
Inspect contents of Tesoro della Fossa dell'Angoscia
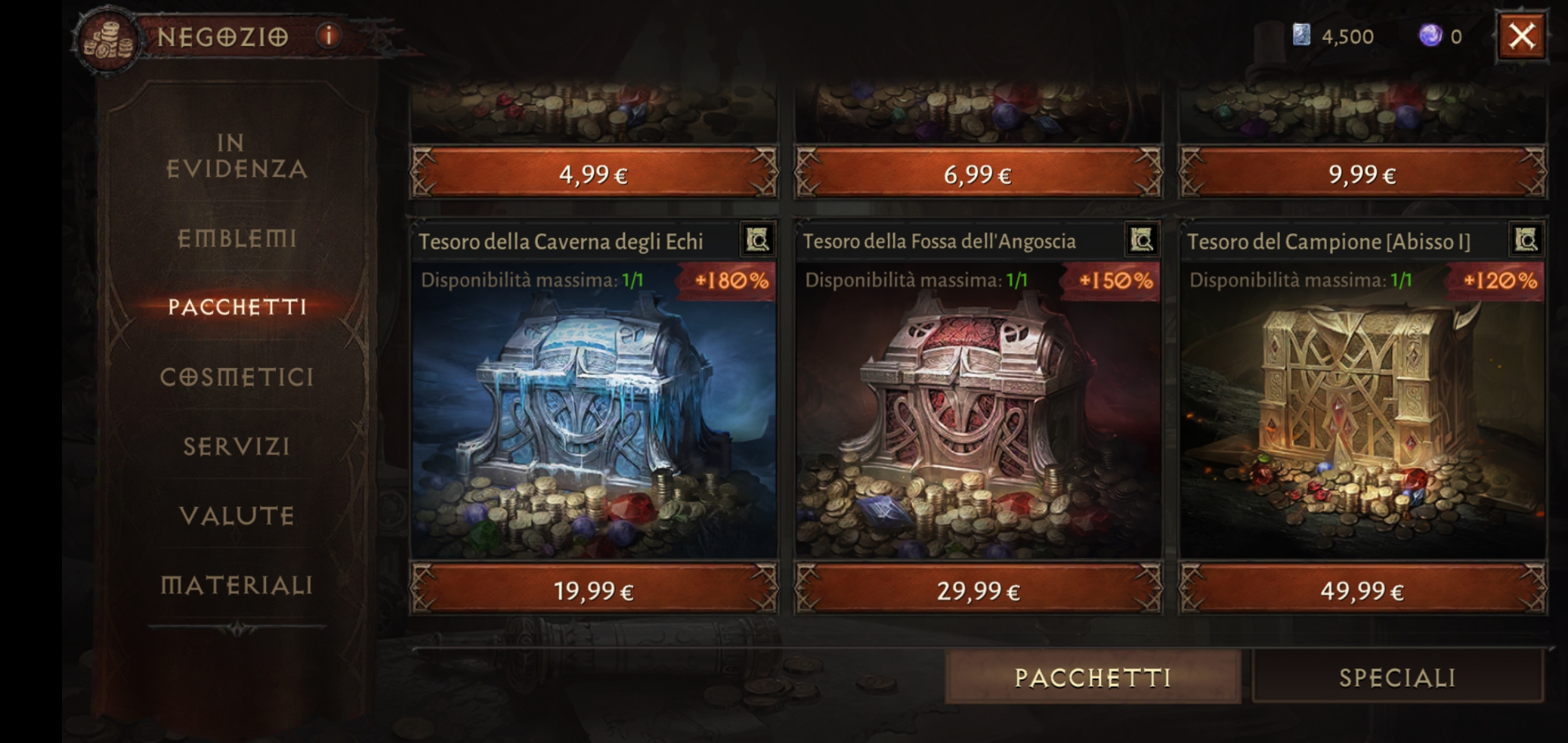click(1142, 240)
